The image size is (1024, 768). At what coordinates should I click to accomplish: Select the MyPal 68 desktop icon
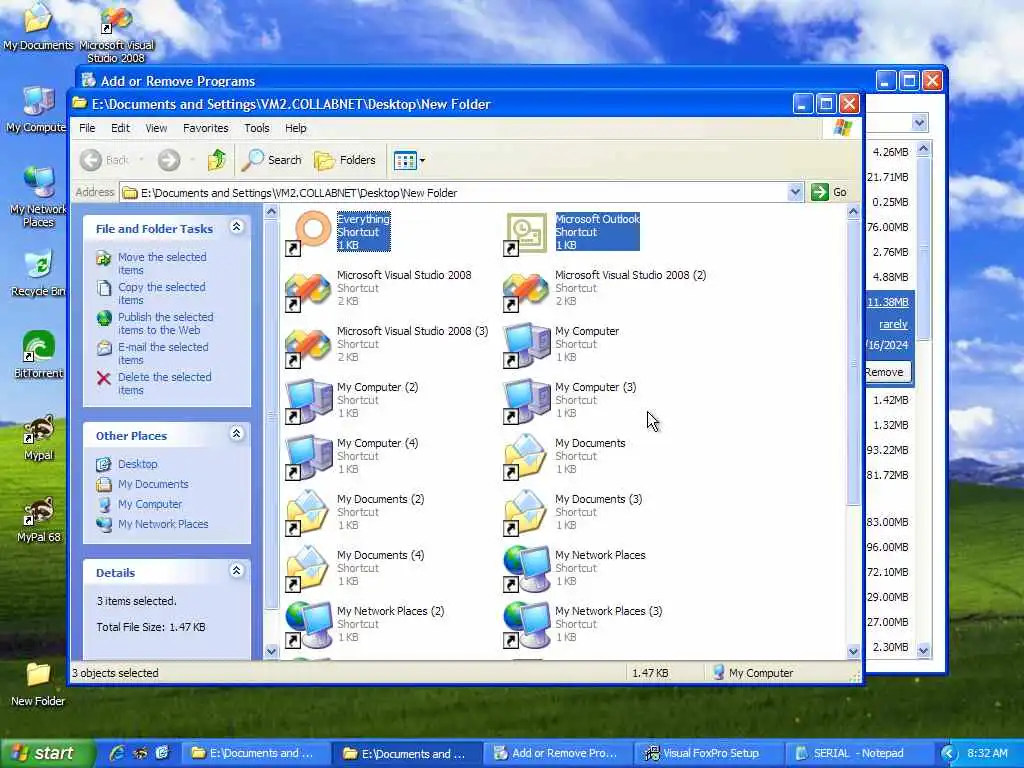pyautogui.click(x=38, y=518)
